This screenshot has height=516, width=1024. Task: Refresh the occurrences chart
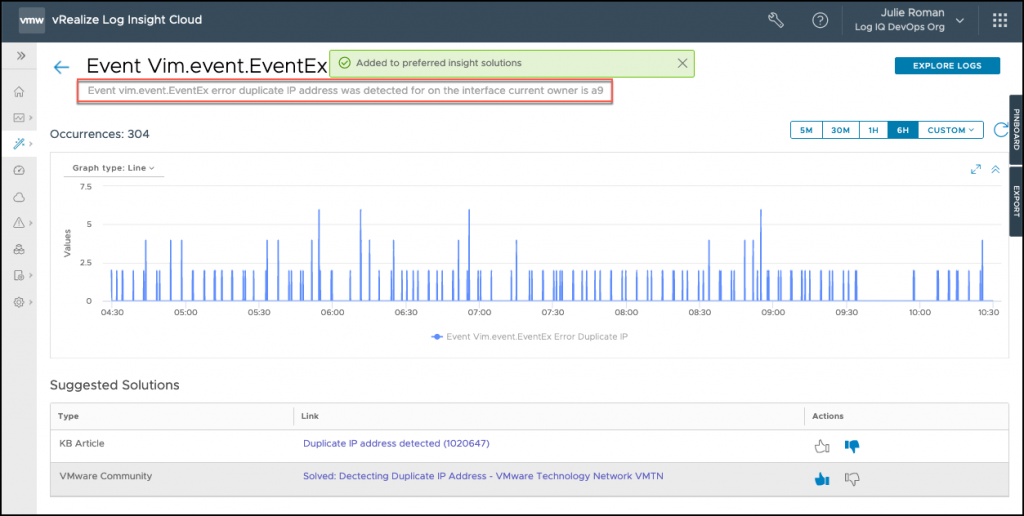tap(1001, 130)
